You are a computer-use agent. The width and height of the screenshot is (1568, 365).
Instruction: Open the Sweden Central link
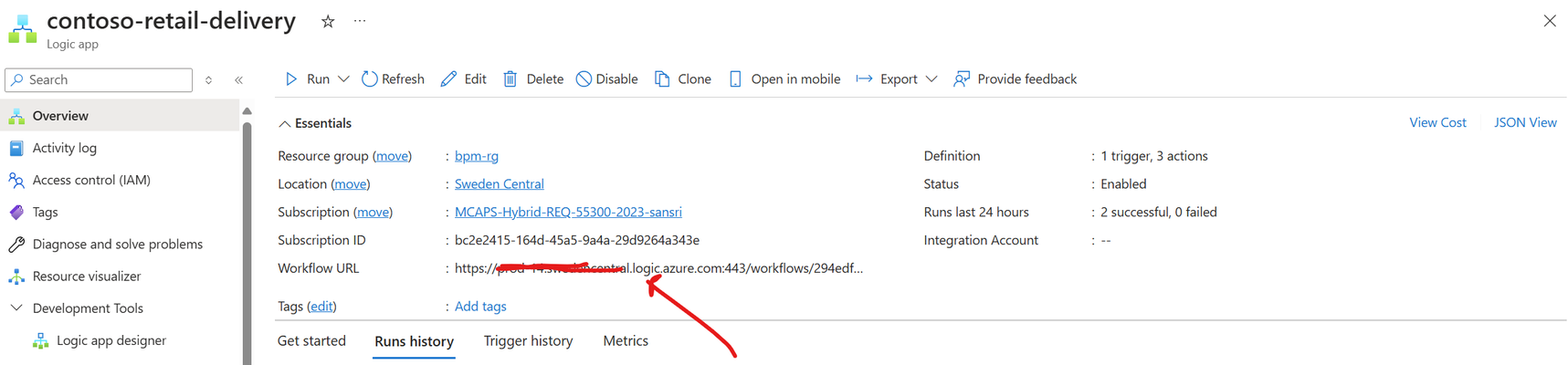pos(500,183)
